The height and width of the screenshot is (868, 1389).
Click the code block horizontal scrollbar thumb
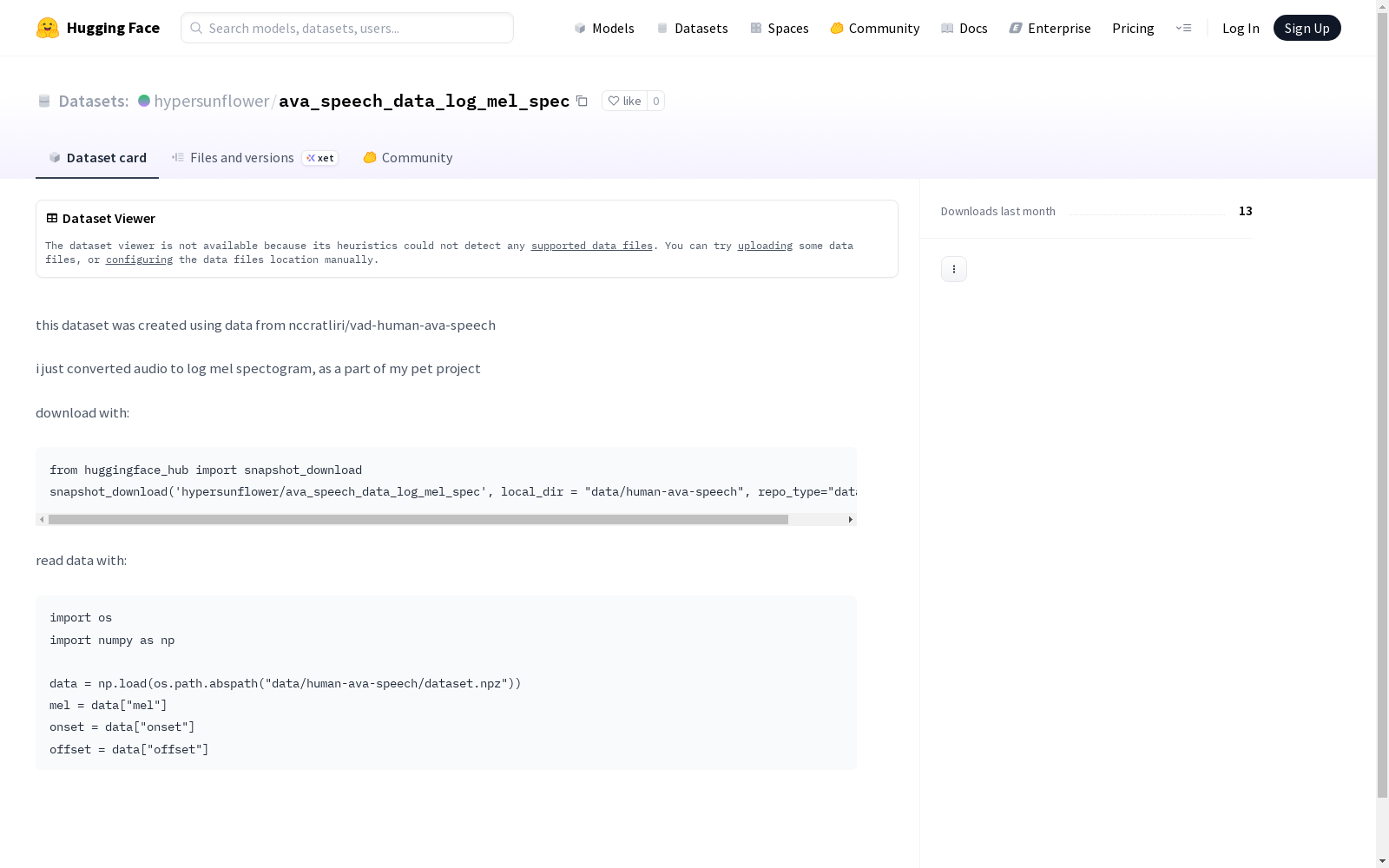point(418,519)
